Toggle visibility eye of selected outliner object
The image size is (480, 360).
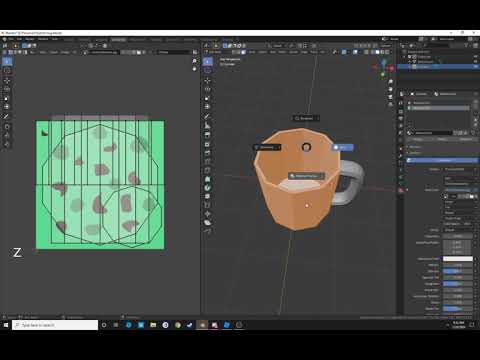tap(475, 67)
